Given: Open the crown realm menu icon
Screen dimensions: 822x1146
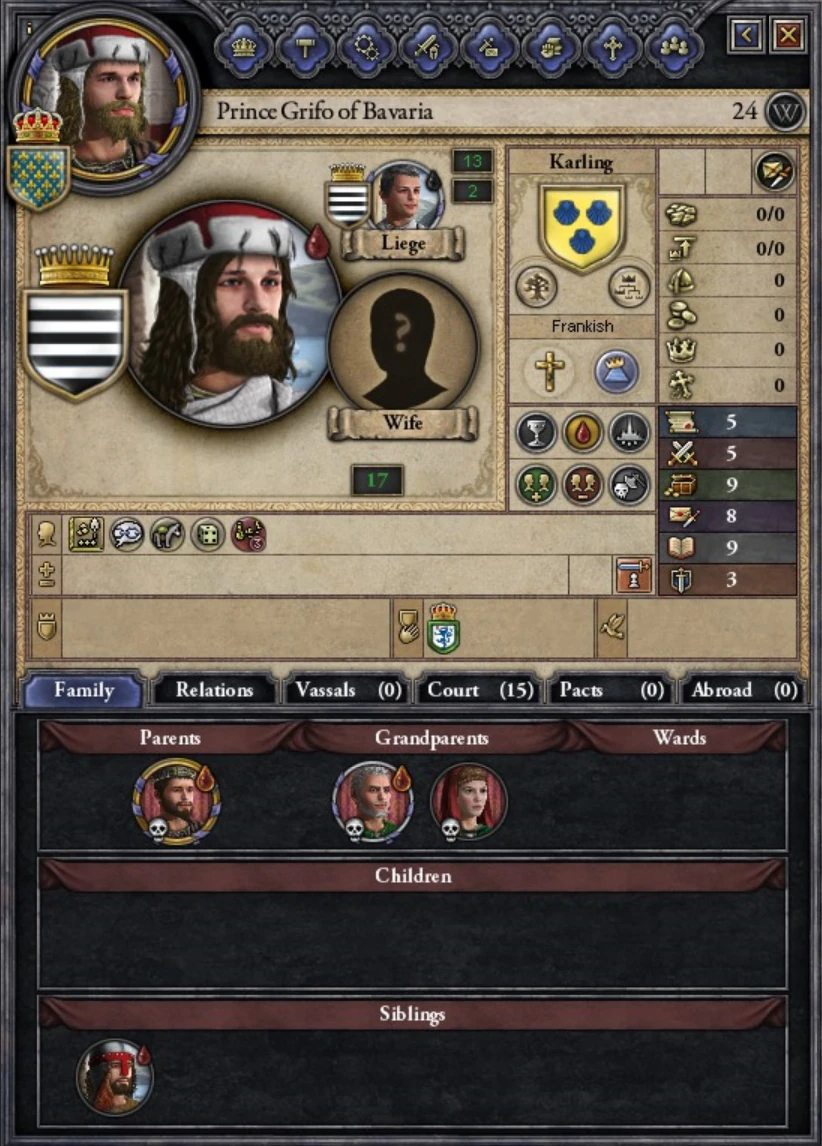Looking at the screenshot, I should pyautogui.click(x=243, y=48).
